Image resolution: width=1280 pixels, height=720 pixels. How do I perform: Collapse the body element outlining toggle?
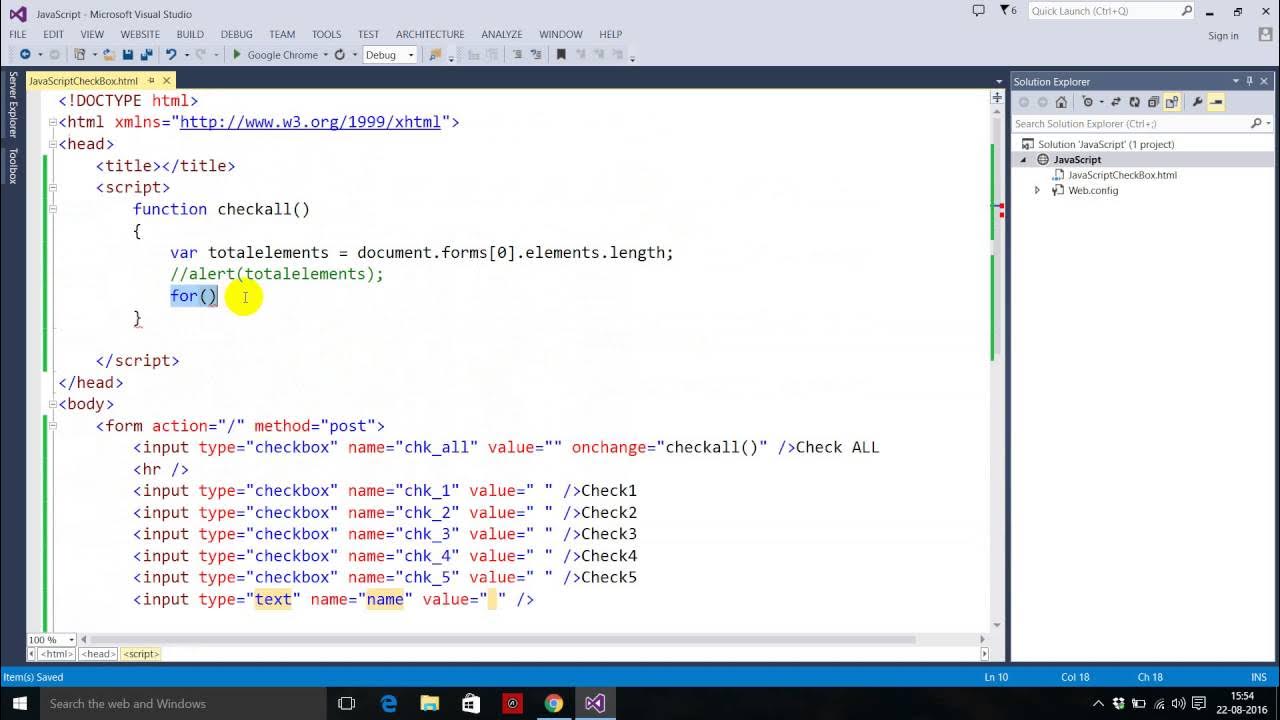(53, 404)
